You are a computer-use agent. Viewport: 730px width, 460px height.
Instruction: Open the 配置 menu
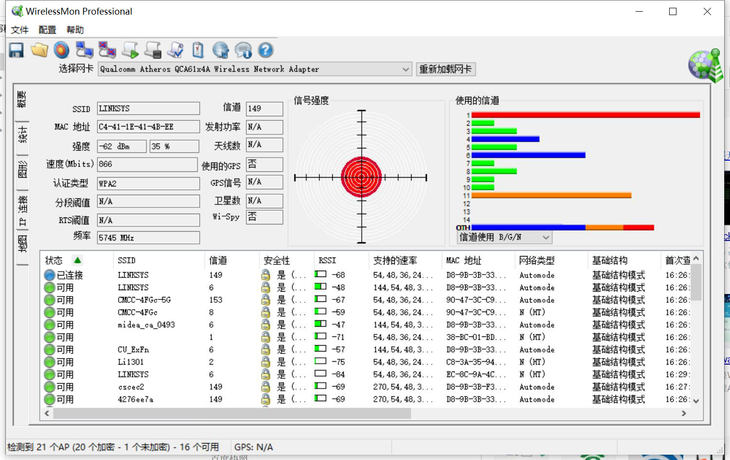click(47, 30)
